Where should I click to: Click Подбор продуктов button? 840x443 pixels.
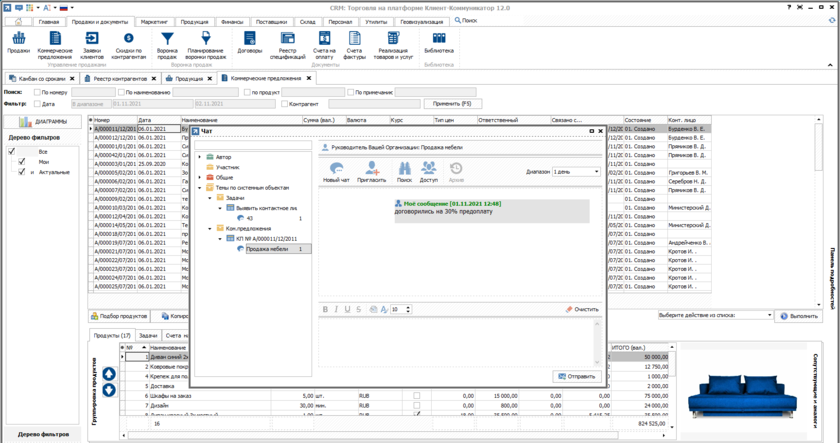tap(119, 316)
